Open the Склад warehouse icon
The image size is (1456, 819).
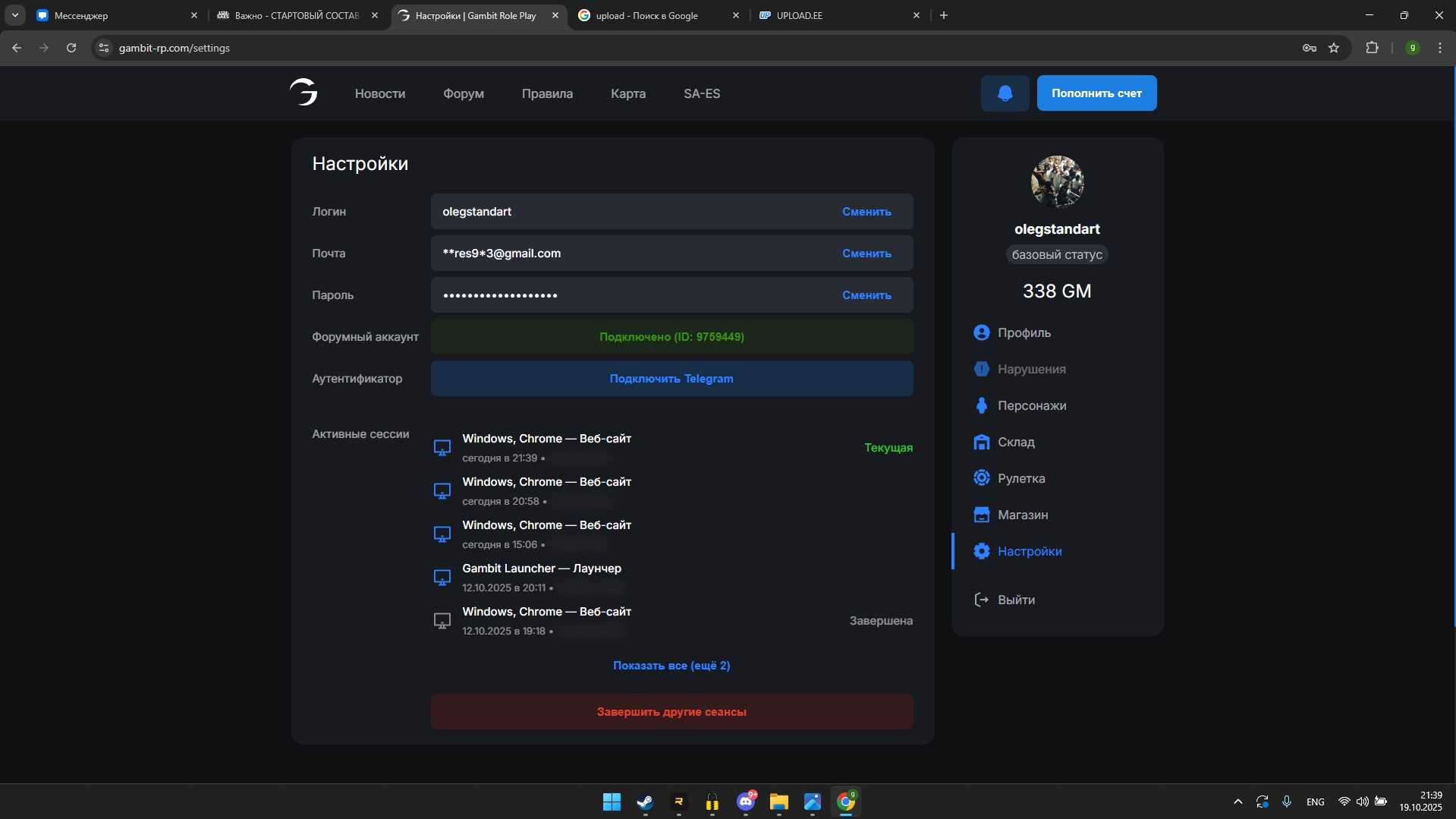pyautogui.click(x=981, y=442)
